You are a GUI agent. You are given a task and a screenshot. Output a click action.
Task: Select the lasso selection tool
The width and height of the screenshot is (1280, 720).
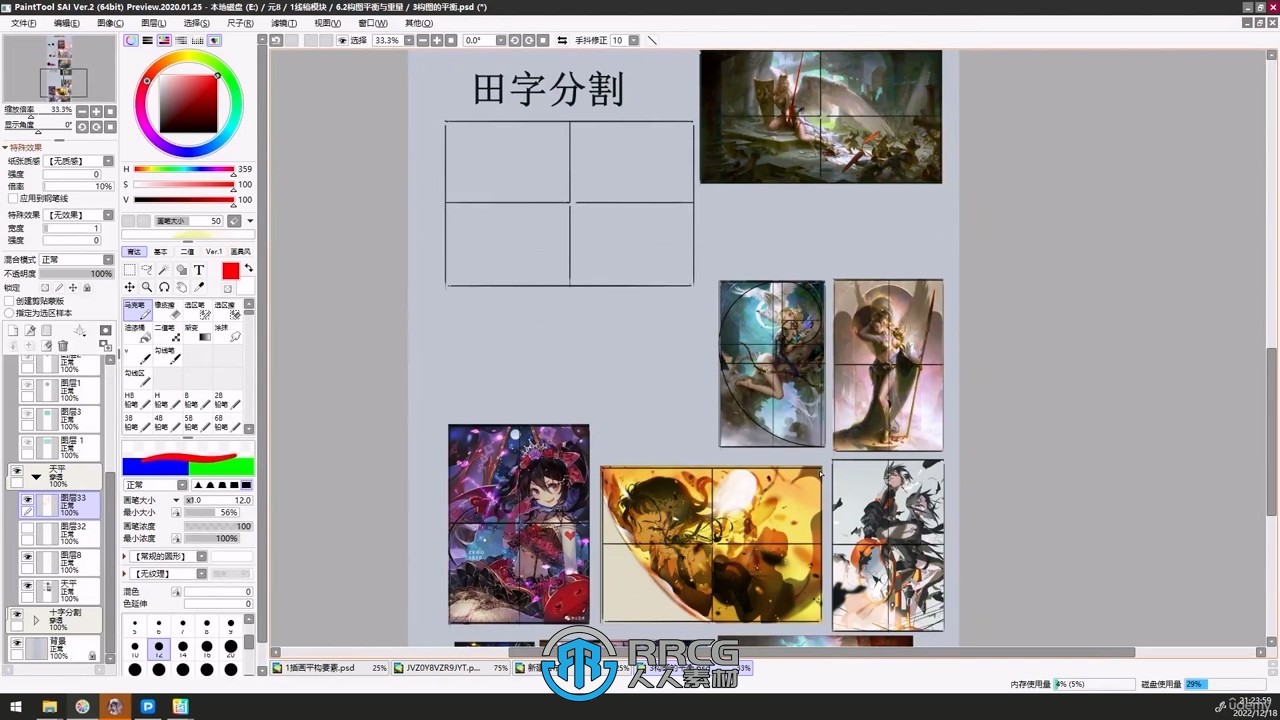coord(147,270)
